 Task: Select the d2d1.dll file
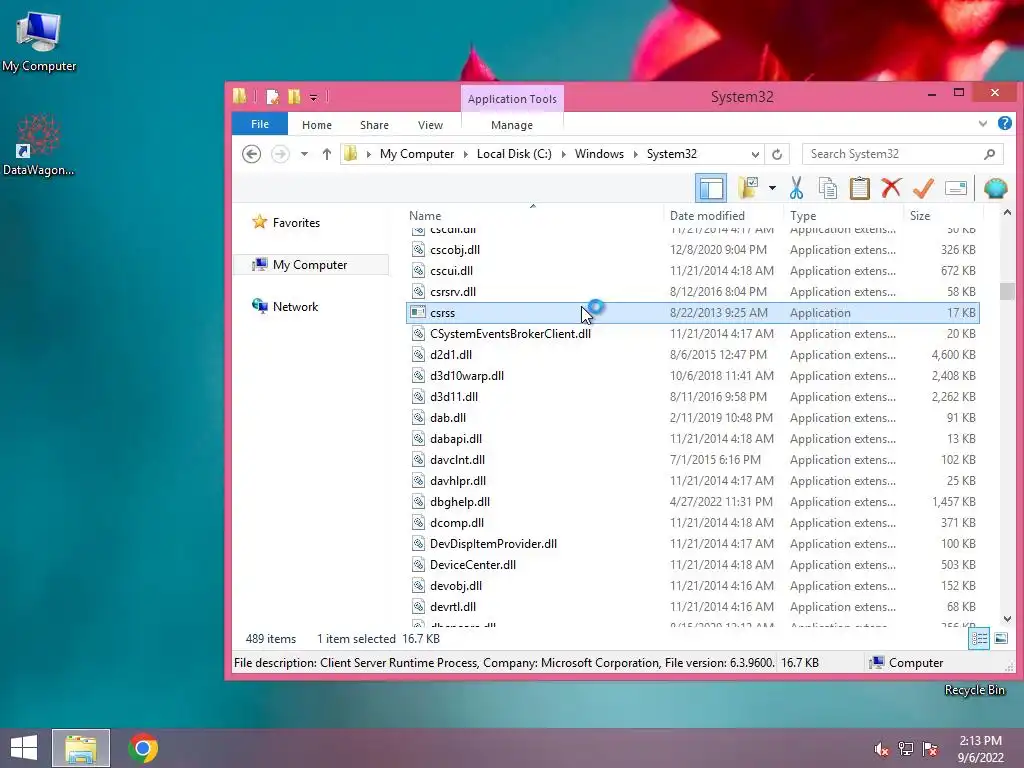(x=692, y=355)
